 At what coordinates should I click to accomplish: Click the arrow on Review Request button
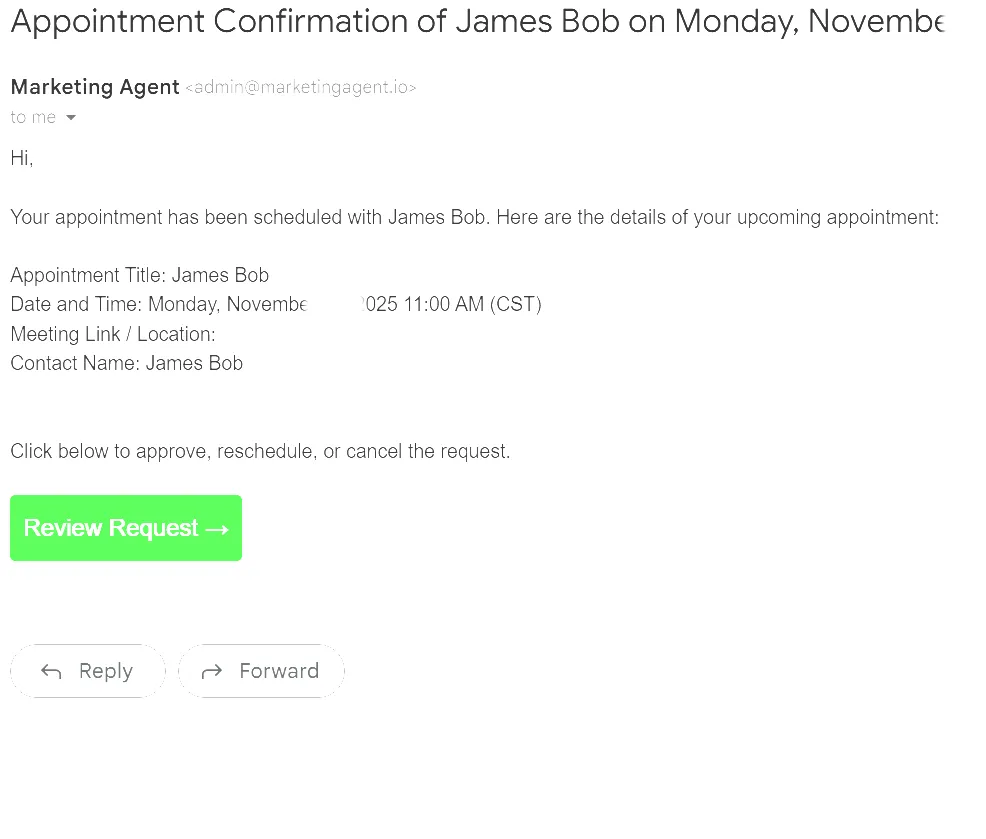[217, 529]
